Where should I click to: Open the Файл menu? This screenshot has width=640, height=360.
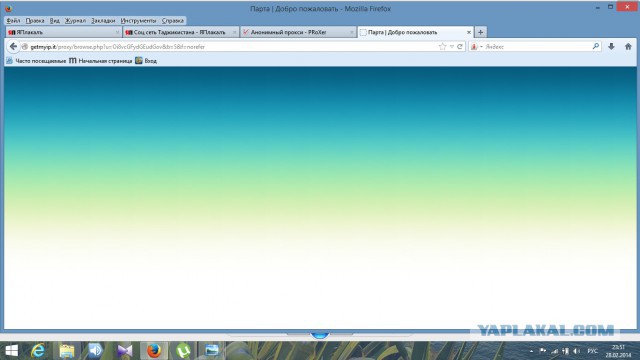13,20
